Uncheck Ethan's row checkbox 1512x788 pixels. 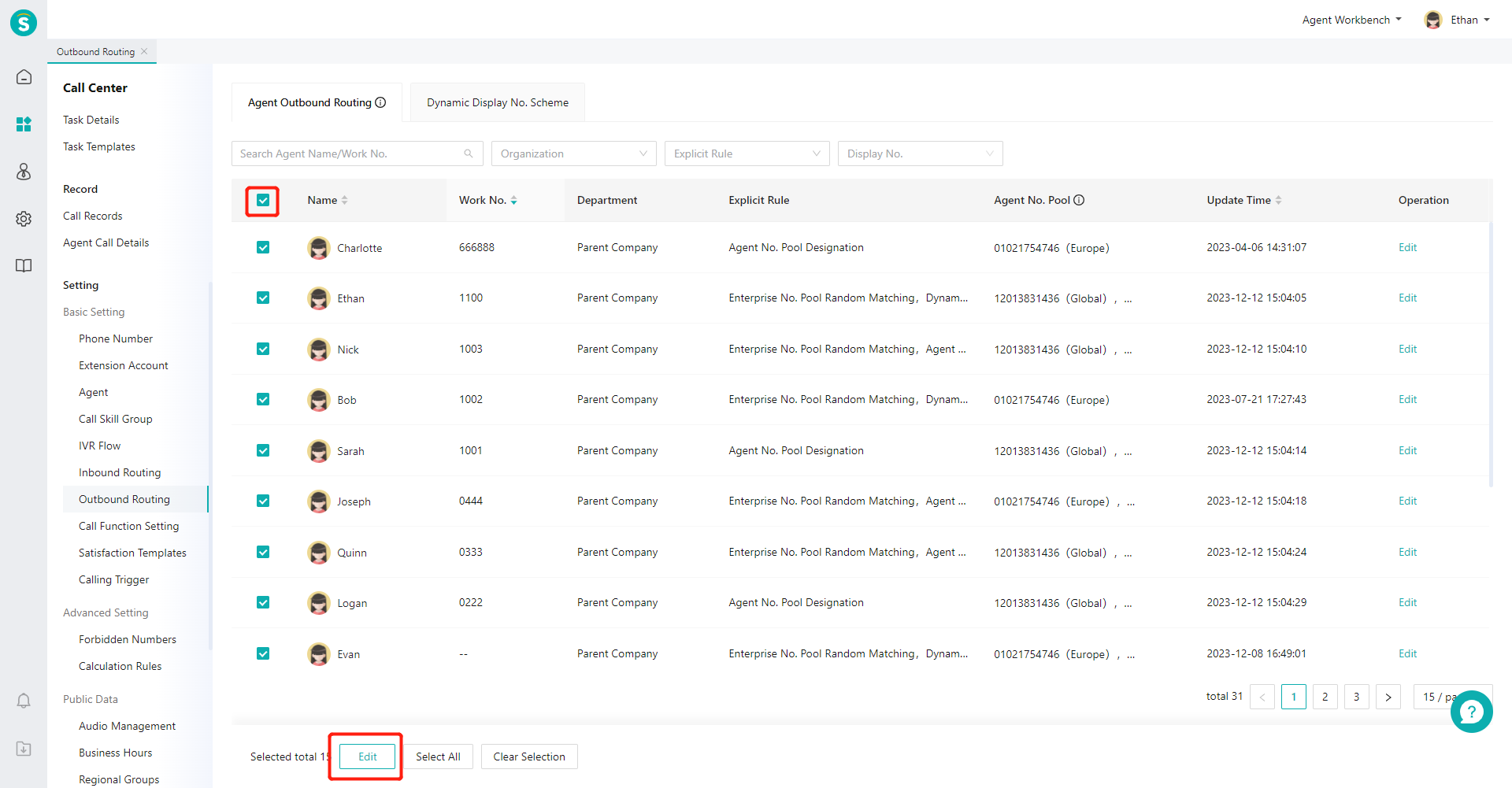(x=263, y=298)
